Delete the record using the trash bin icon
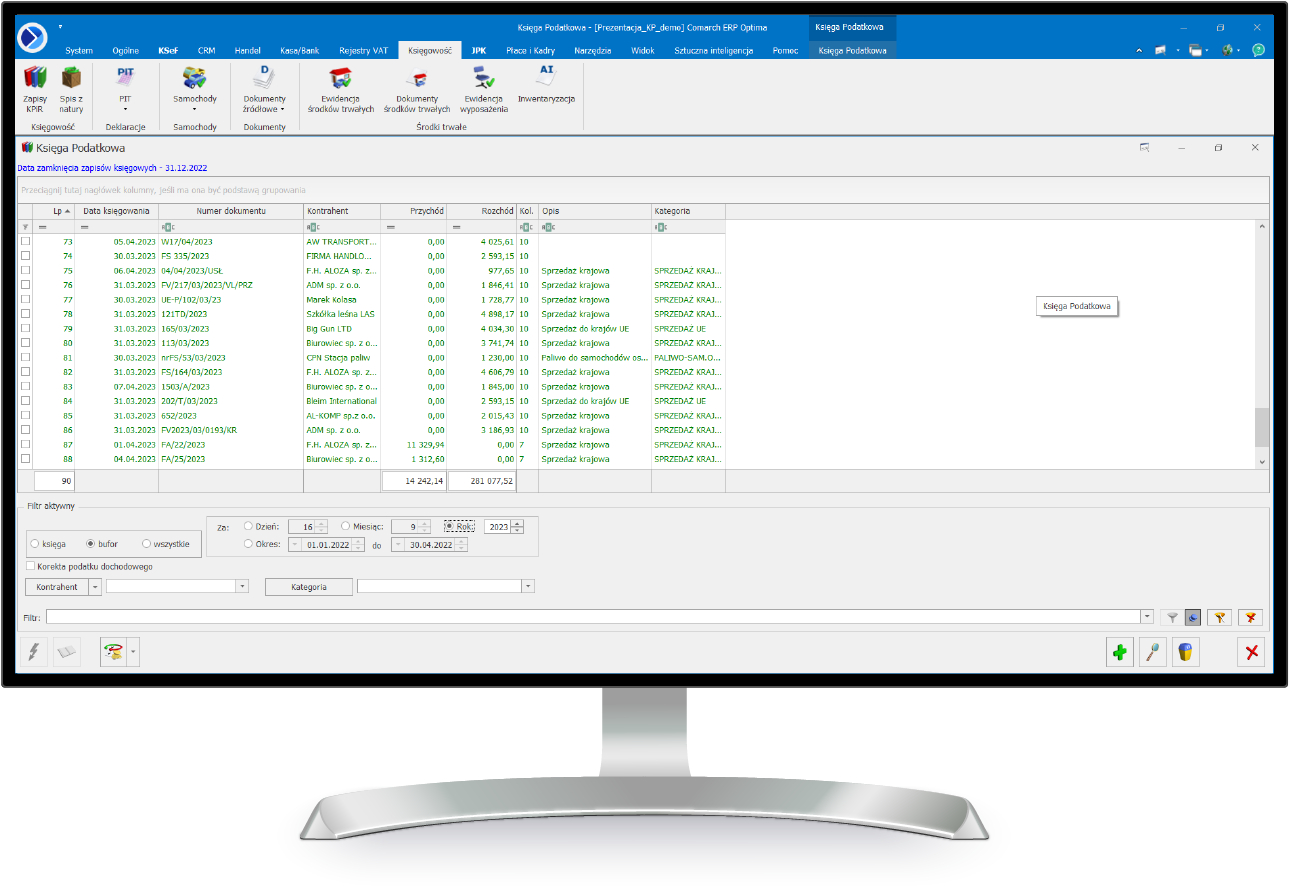This screenshot has height=890, width=1290. click(x=1185, y=651)
